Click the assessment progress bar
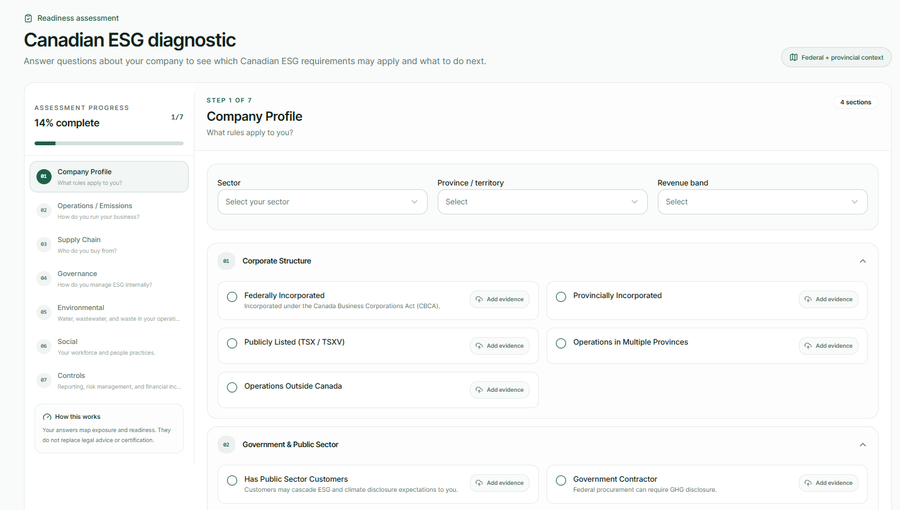900x510 pixels. tap(109, 143)
